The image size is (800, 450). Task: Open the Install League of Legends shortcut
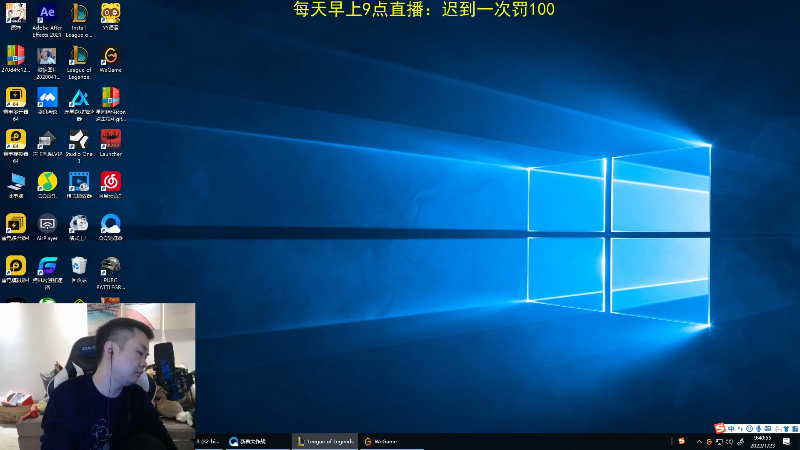pyautogui.click(x=79, y=20)
